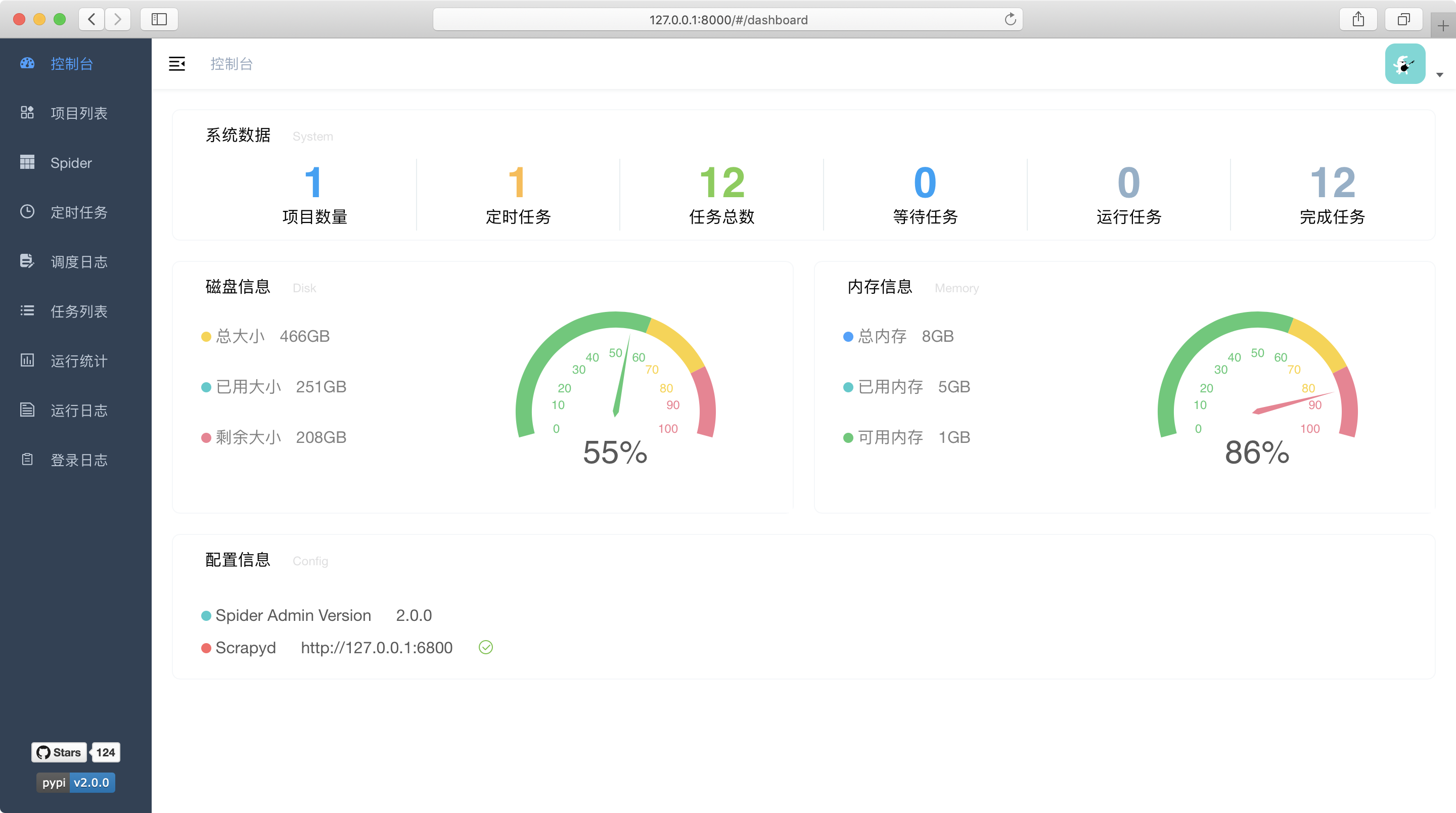Click the login log clipboard icon
Viewport: 1456px width, 813px height.
(27, 459)
